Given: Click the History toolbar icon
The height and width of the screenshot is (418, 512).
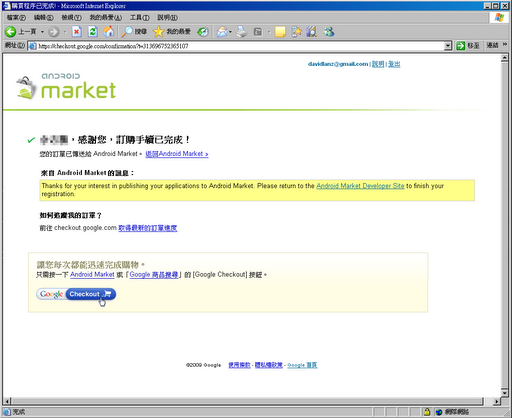Looking at the screenshot, I should (x=202, y=32).
